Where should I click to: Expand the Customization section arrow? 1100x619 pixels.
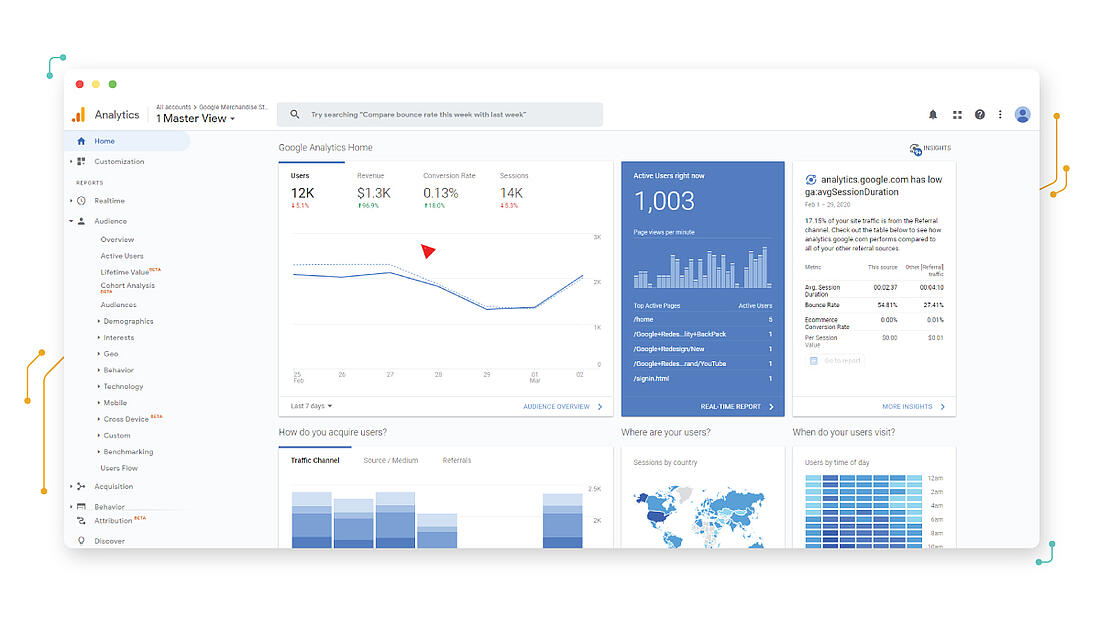point(71,161)
